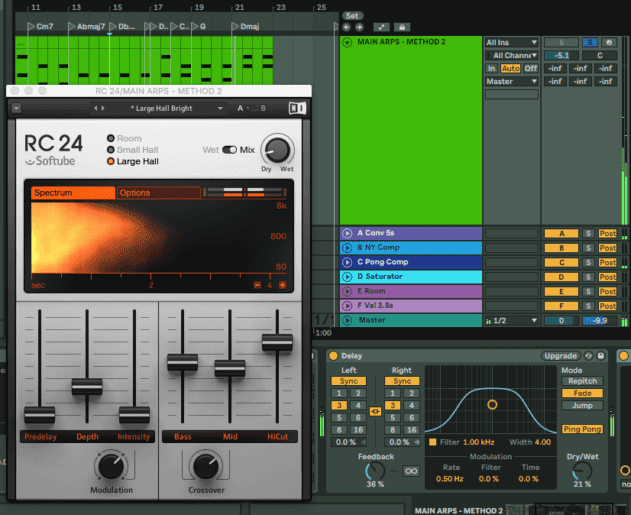Unfold MAIN ARPS - METHOD 2 track
This screenshot has height=515, width=631.
pyautogui.click(x=347, y=42)
